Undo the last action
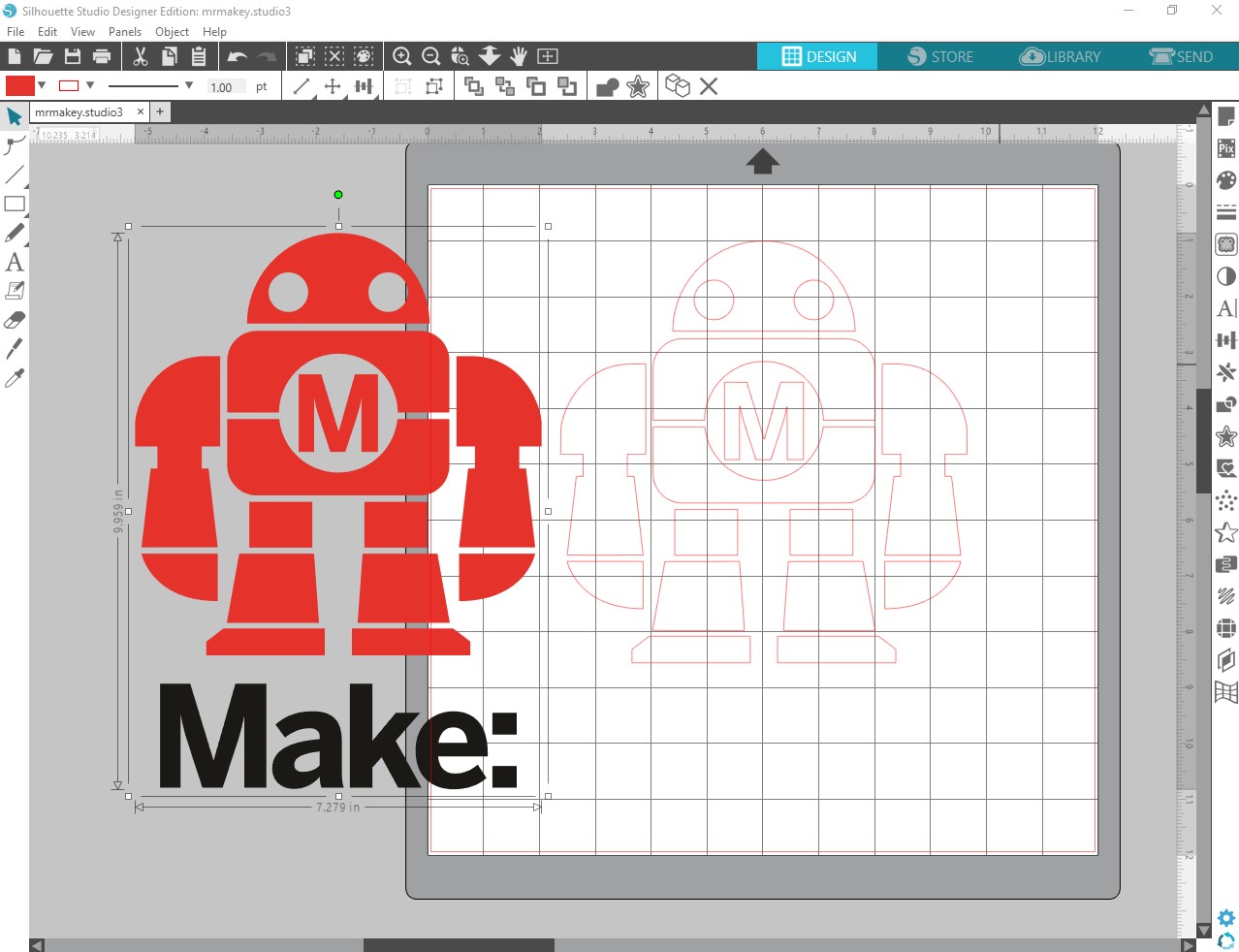1239x952 pixels. coord(238,56)
